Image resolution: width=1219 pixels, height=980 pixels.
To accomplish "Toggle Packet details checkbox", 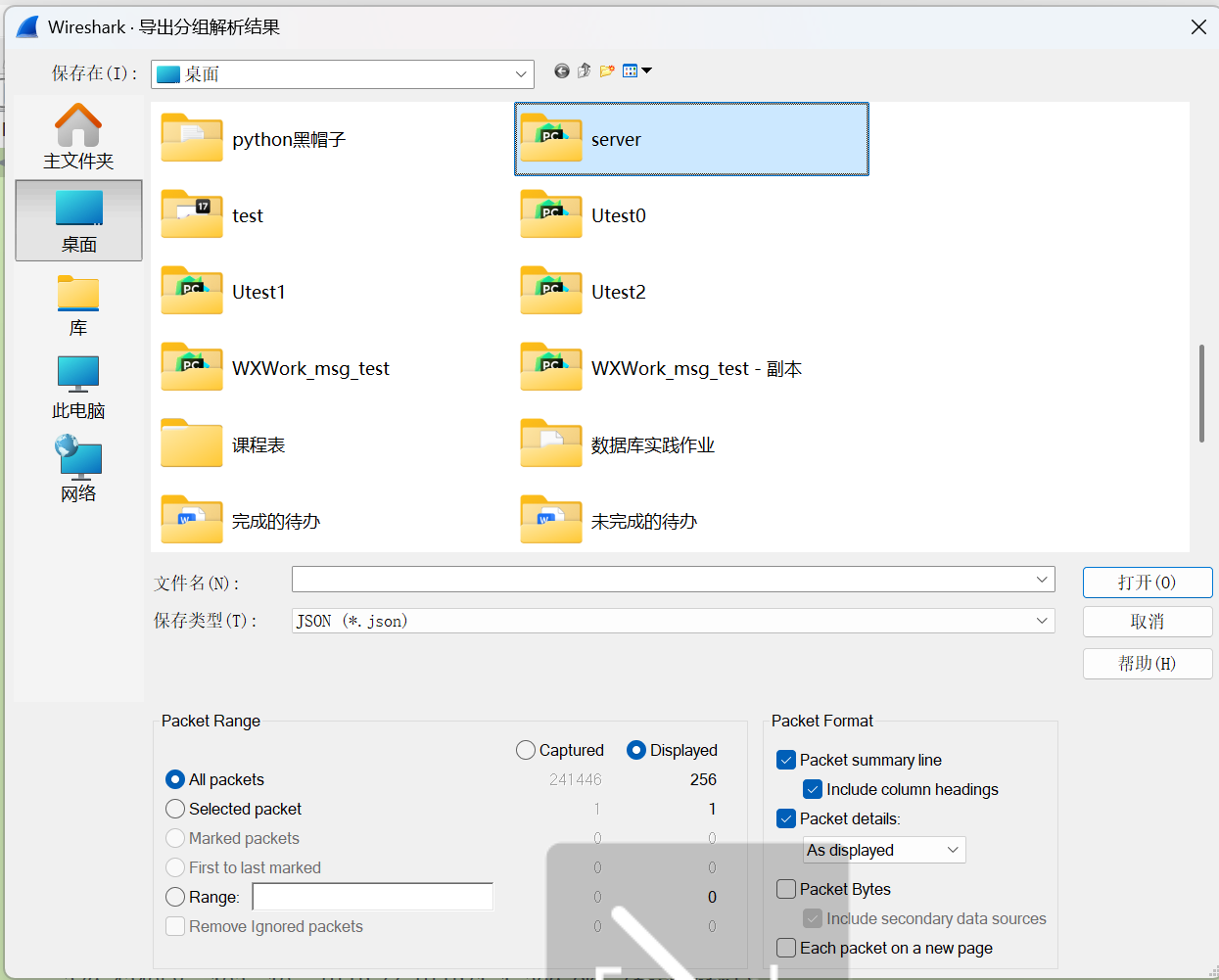I will point(786,818).
